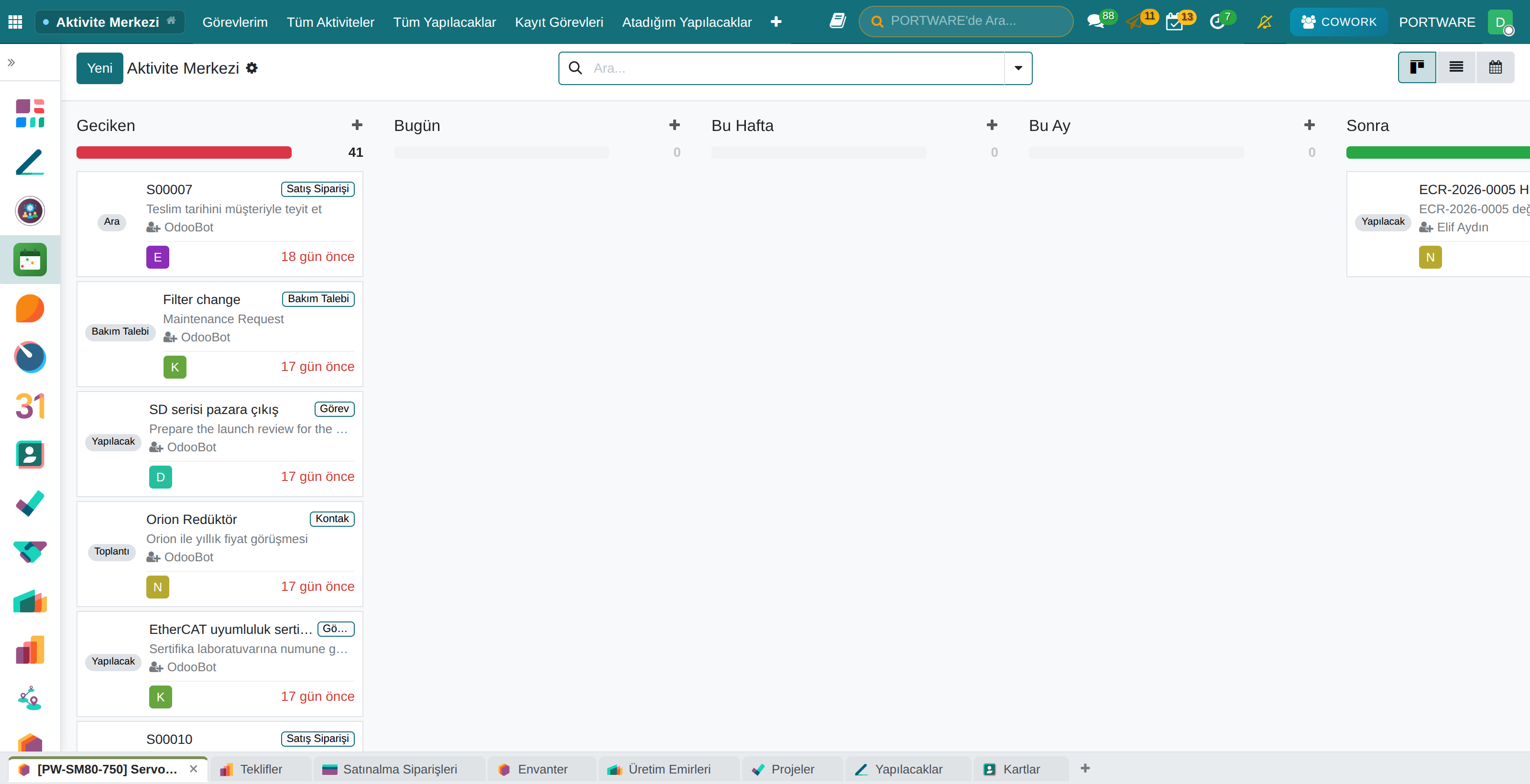This screenshot has height=784, width=1530.
Task: Switch to Kanban view
Action: click(1417, 67)
